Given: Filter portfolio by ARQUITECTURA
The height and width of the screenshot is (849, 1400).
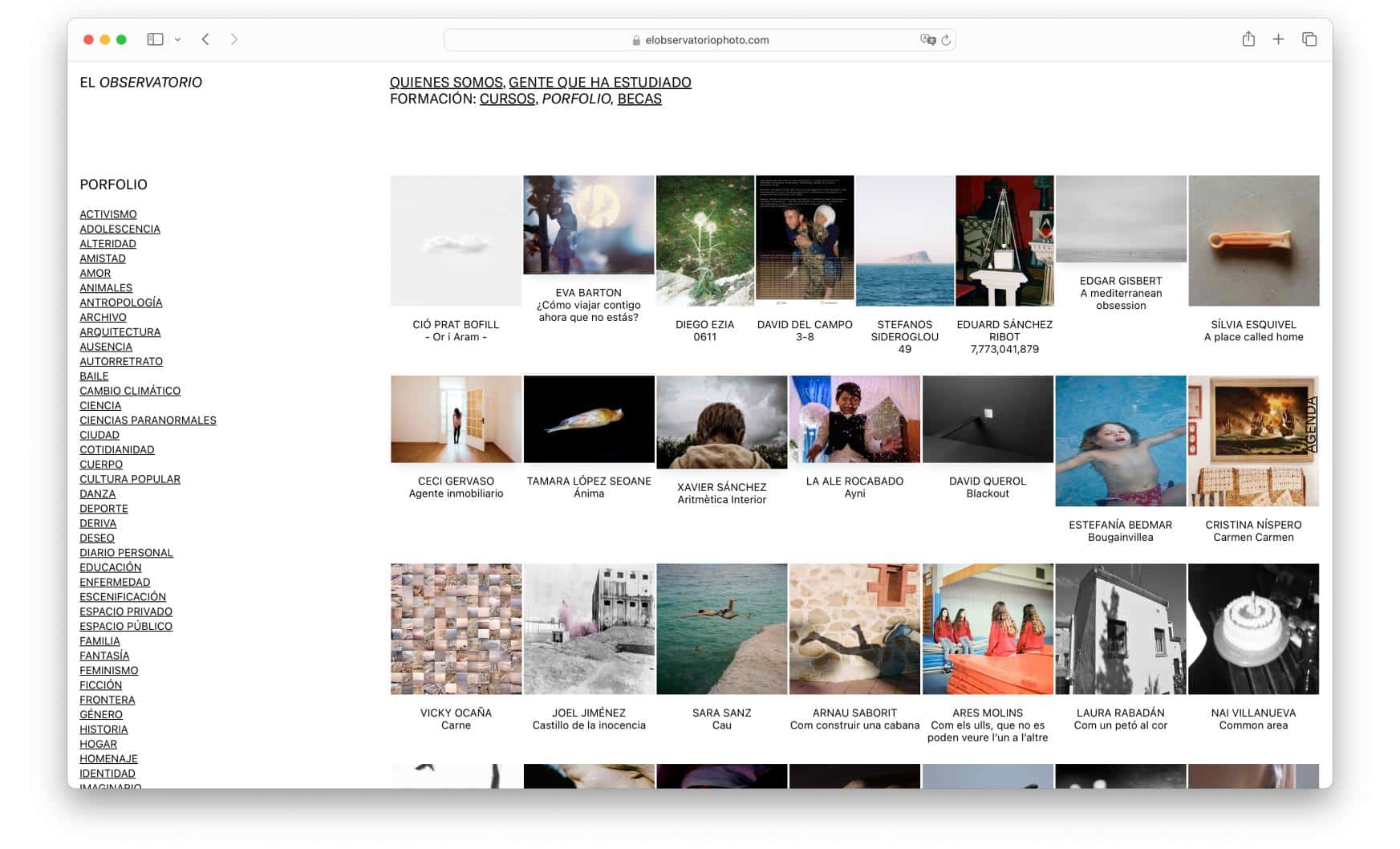Looking at the screenshot, I should (x=120, y=332).
